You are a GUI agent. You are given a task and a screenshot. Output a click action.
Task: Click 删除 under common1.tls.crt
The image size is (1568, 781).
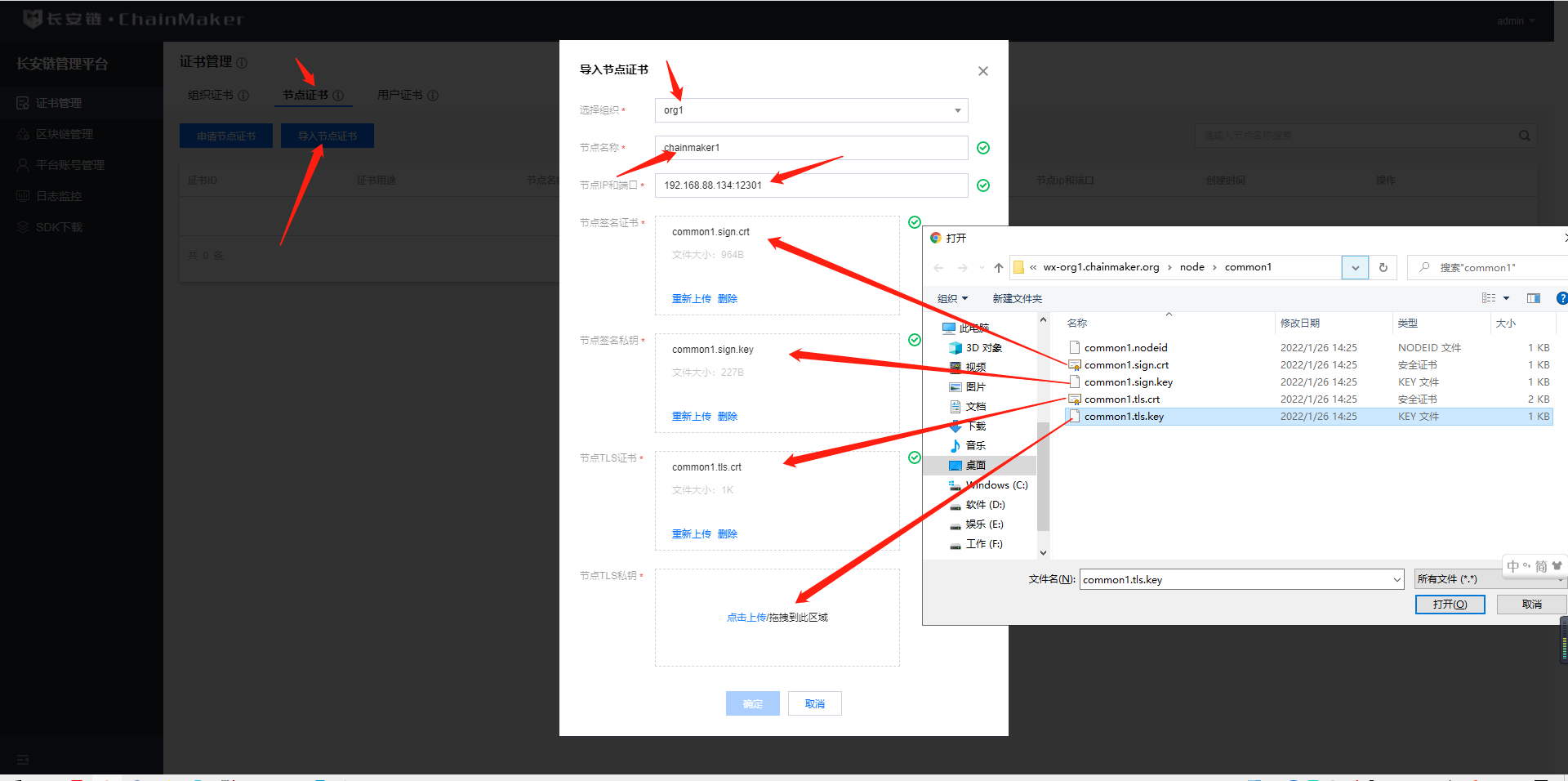click(727, 534)
